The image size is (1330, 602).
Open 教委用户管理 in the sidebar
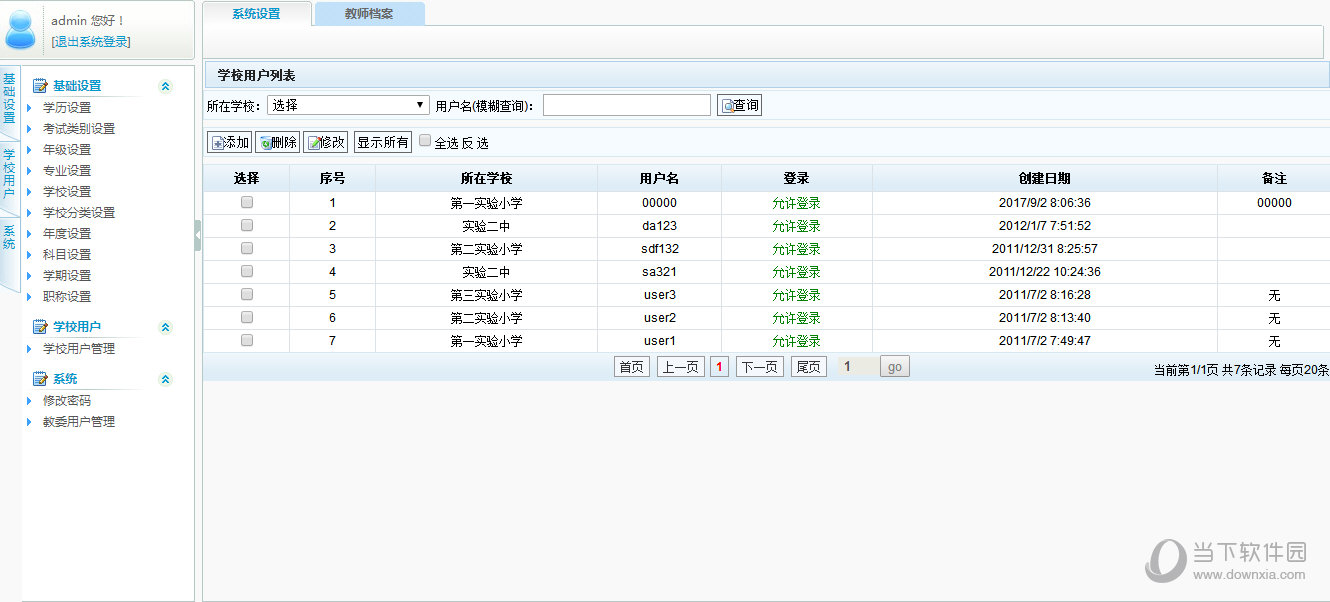point(79,422)
